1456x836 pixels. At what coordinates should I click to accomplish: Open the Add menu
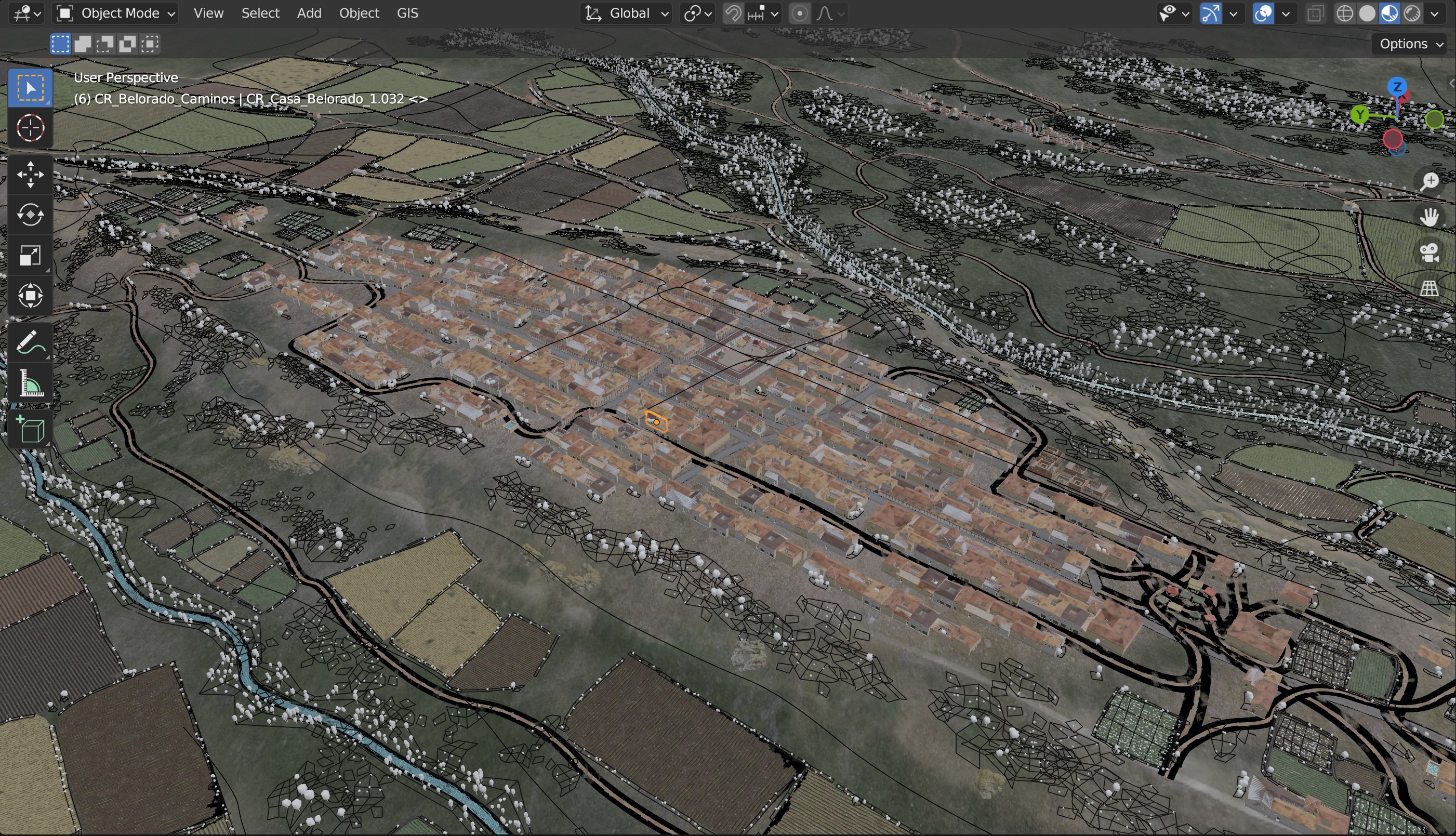point(309,13)
